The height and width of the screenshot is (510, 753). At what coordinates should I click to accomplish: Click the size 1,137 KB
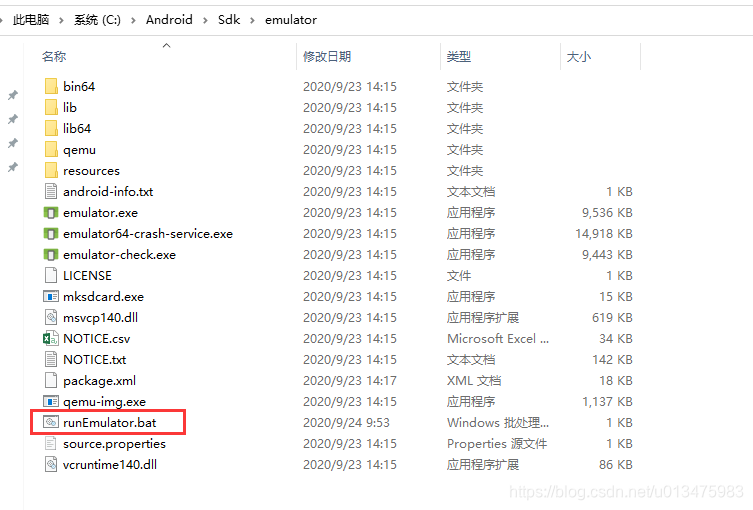pos(607,402)
